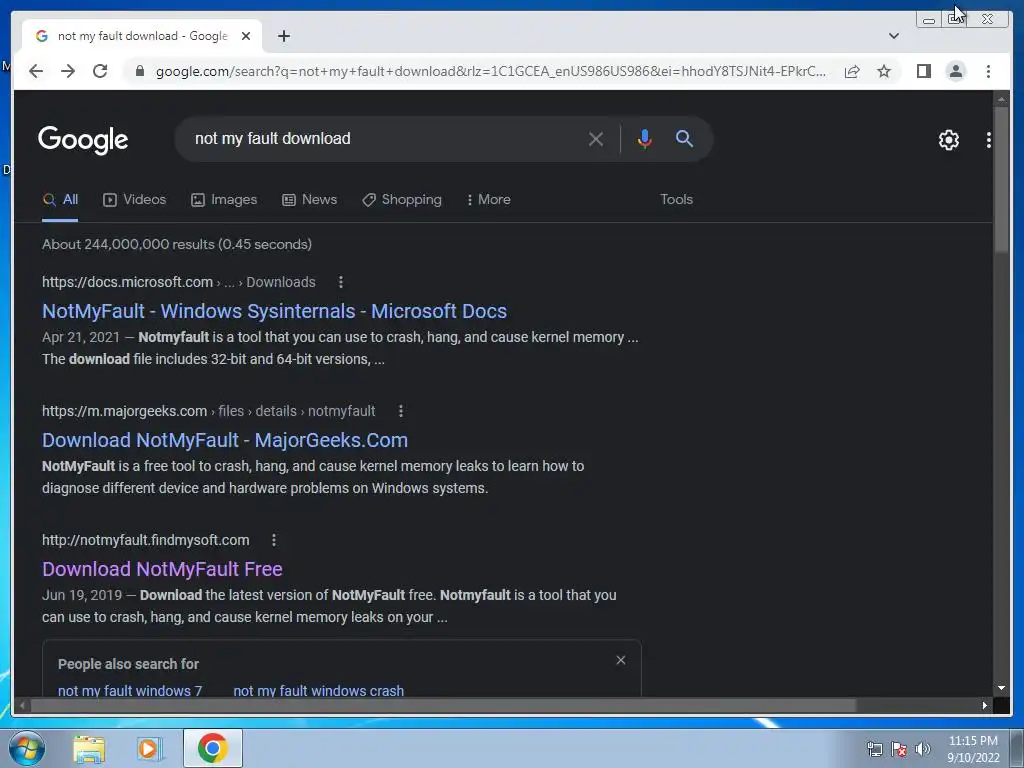Screen dimensions: 1024x768
Task: Open NotMyFault Windows Sysinternals Microsoft Docs link
Action: coord(274,312)
